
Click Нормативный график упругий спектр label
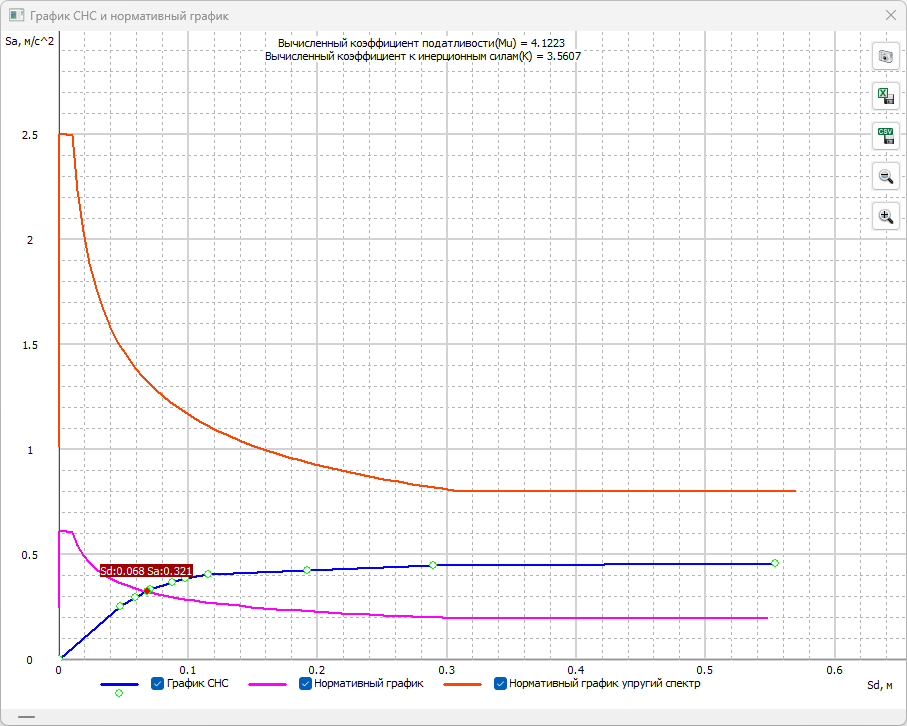(604, 684)
